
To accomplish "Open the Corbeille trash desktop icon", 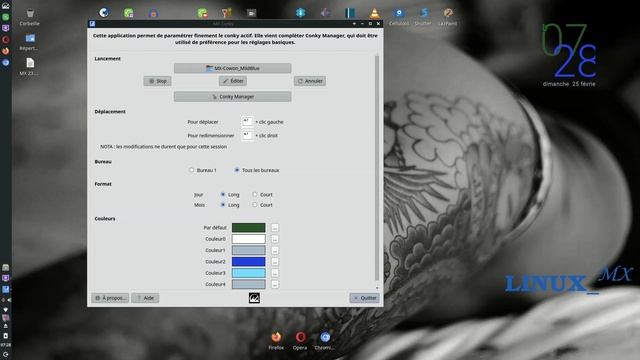I will pyautogui.click(x=29, y=17).
